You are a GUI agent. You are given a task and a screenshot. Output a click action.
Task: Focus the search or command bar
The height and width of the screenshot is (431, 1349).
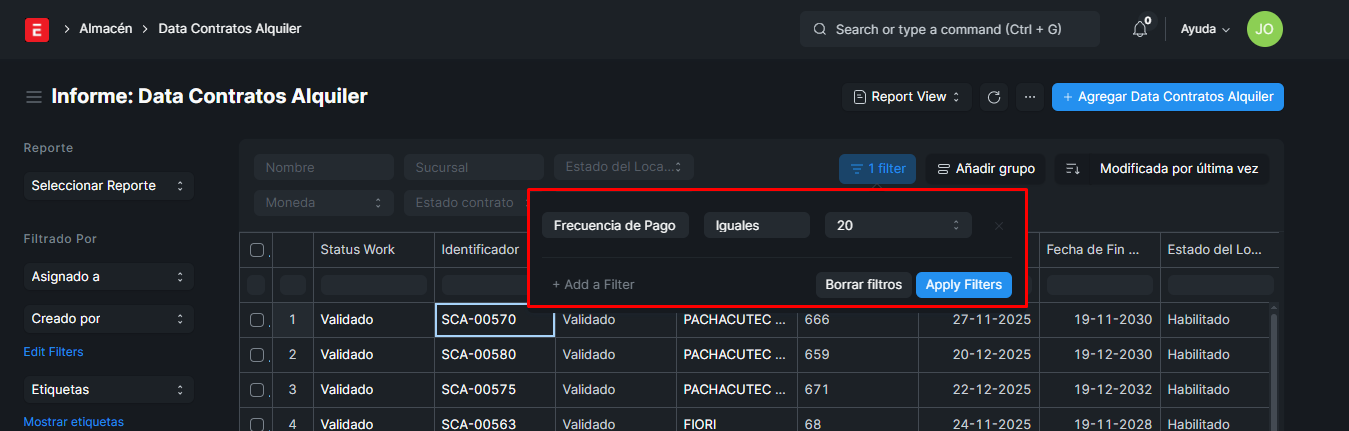pos(949,29)
